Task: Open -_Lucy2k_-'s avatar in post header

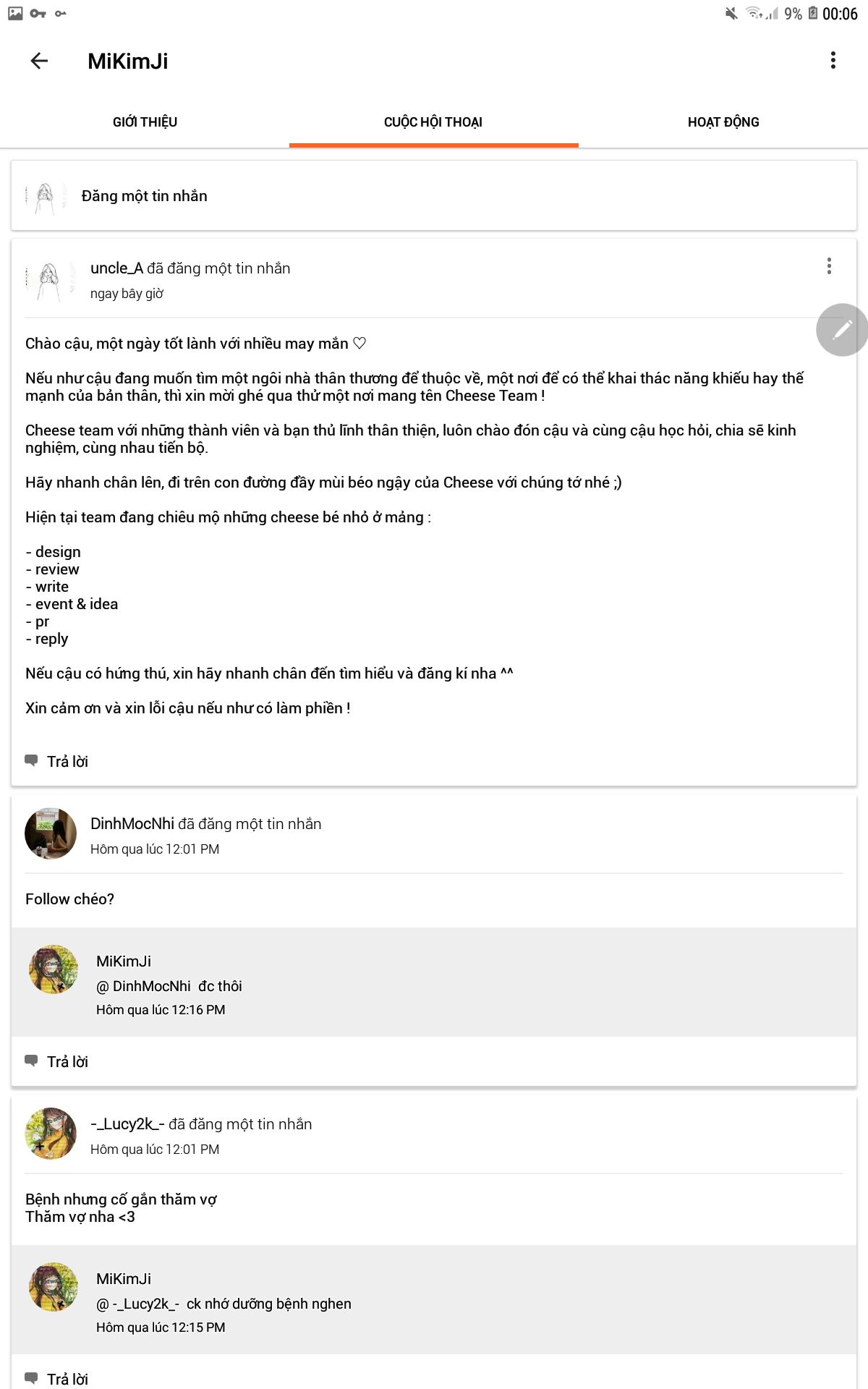Action: tap(51, 1134)
